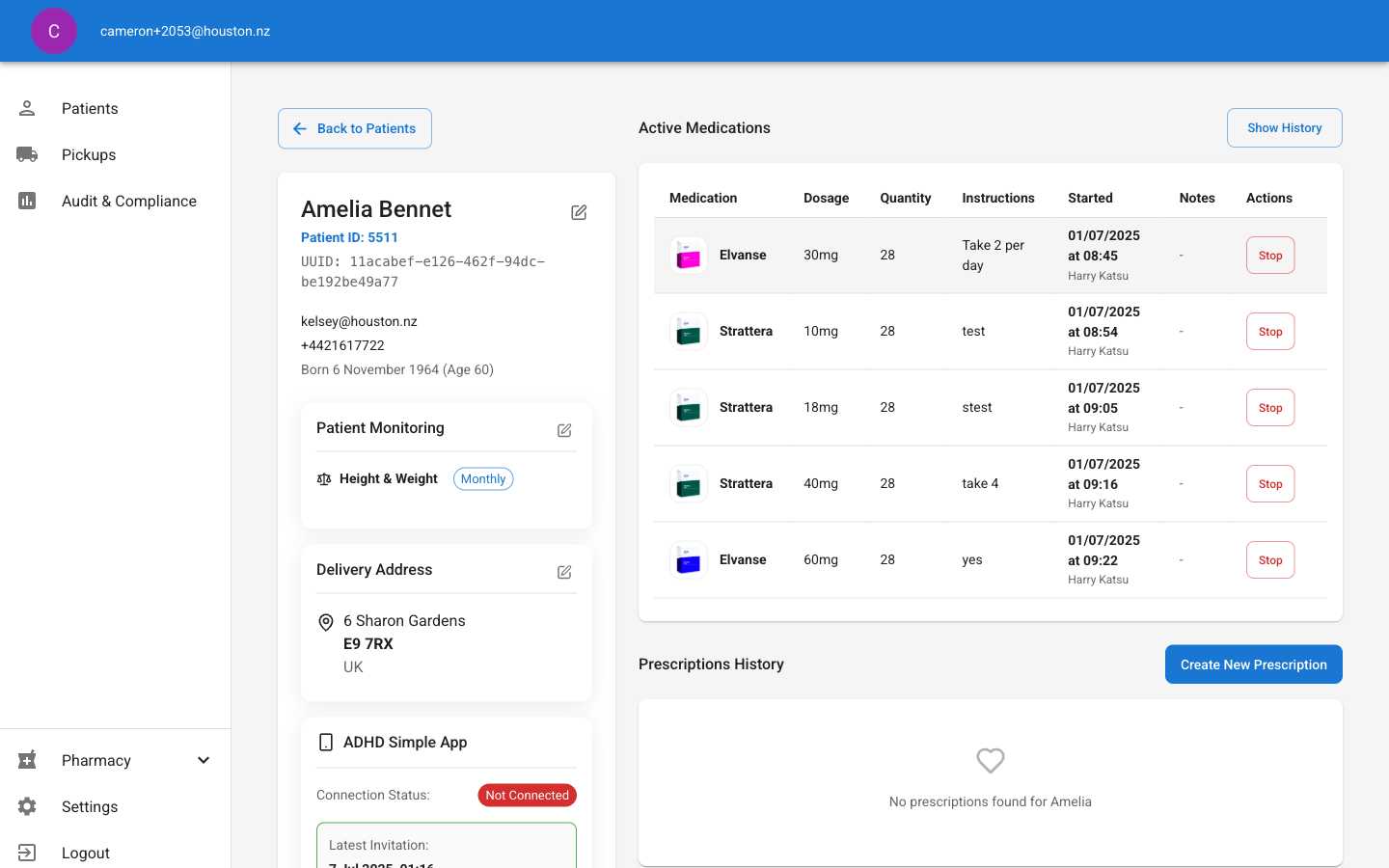Click the Elvanse 30mg medication thumbnail
Image resolution: width=1389 pixels, height=868 pixels.
point(689,256)
